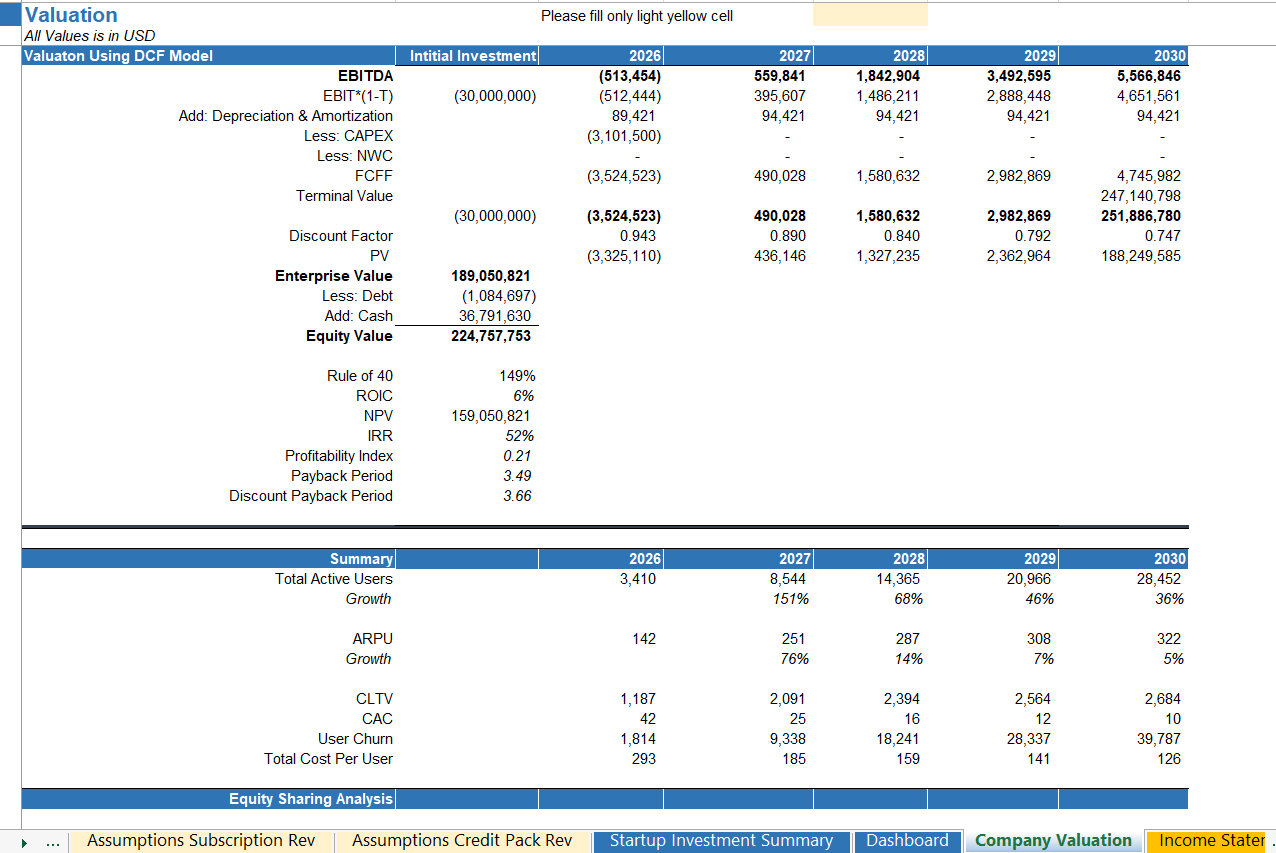
Task: Click the Summary section header cell
Action: coord(362,558)
